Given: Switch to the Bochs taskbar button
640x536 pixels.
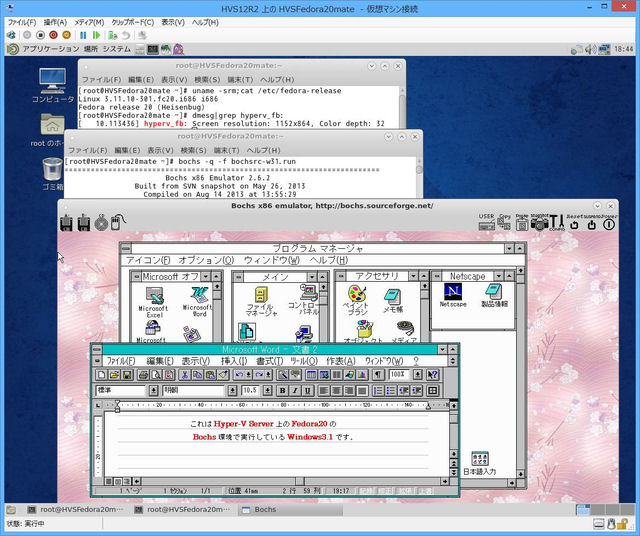Looking at the screenshot, I should tap(289, 509).
